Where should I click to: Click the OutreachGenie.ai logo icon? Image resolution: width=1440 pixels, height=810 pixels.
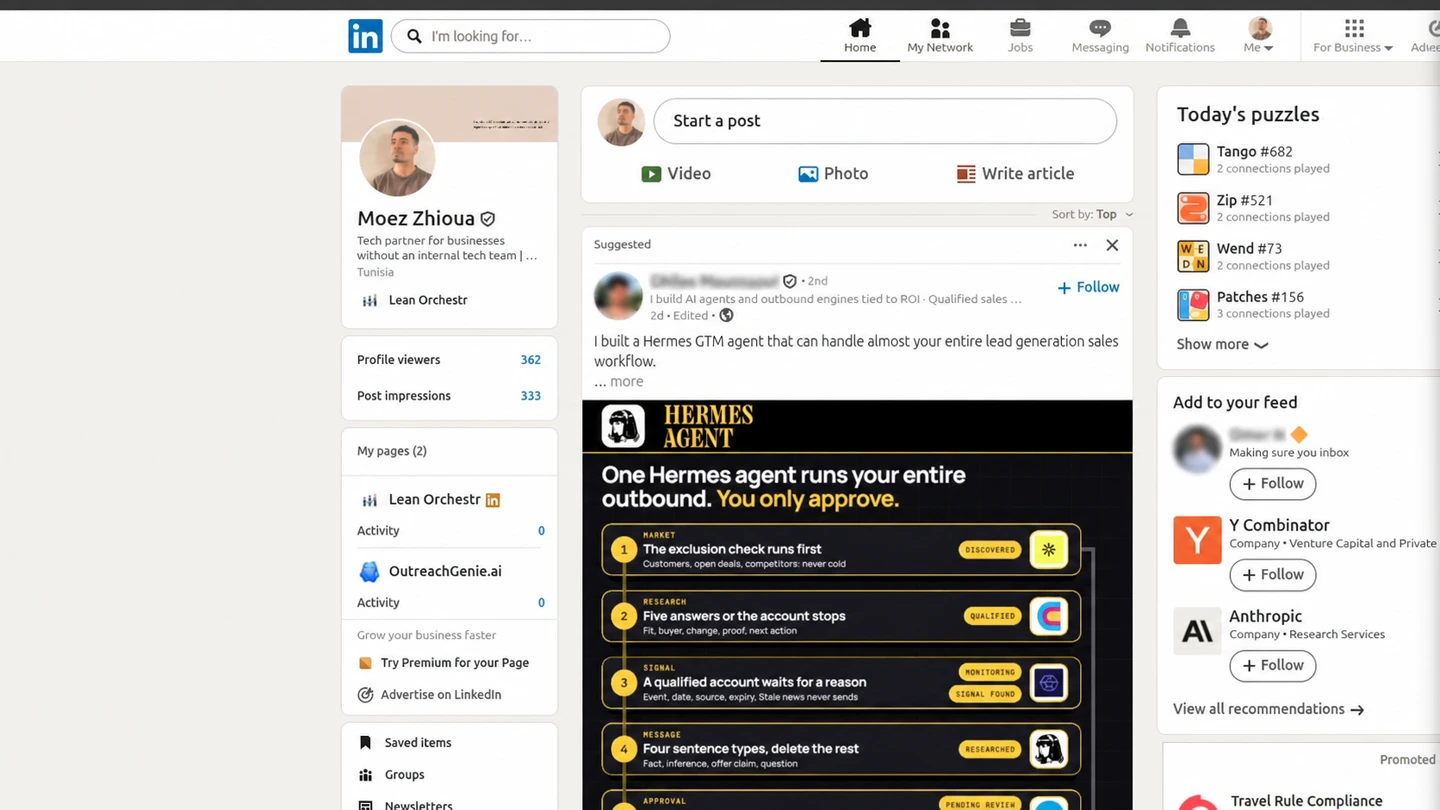pos(369,572)
